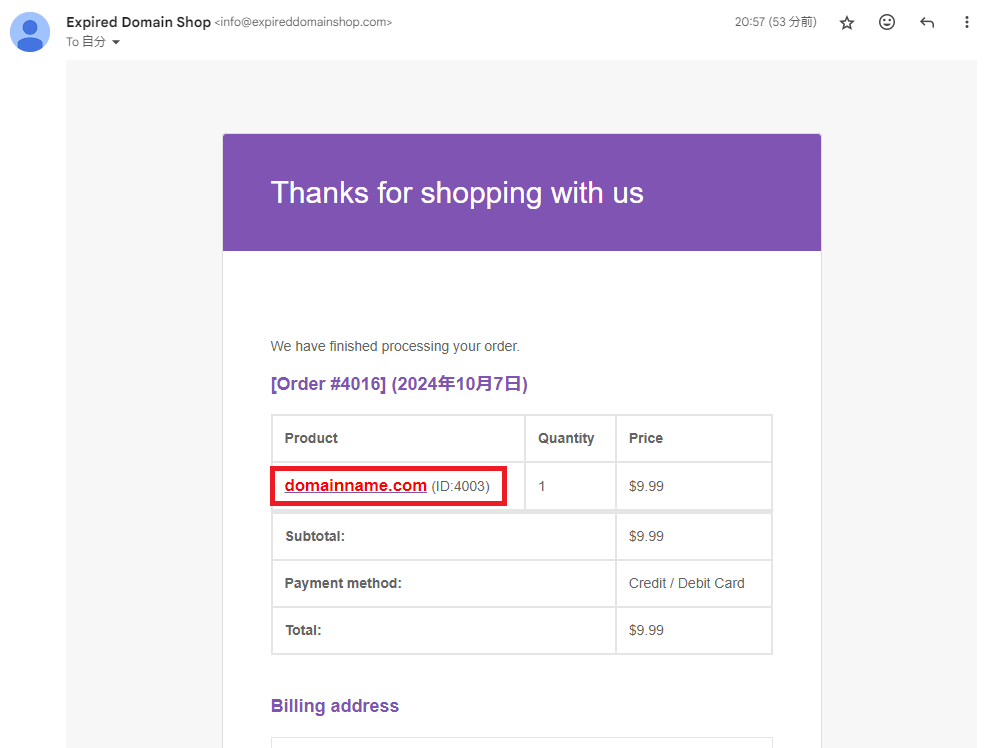Click the 'Quantity' column header
This screenshot has height=748, width=996.
(566, 438)
